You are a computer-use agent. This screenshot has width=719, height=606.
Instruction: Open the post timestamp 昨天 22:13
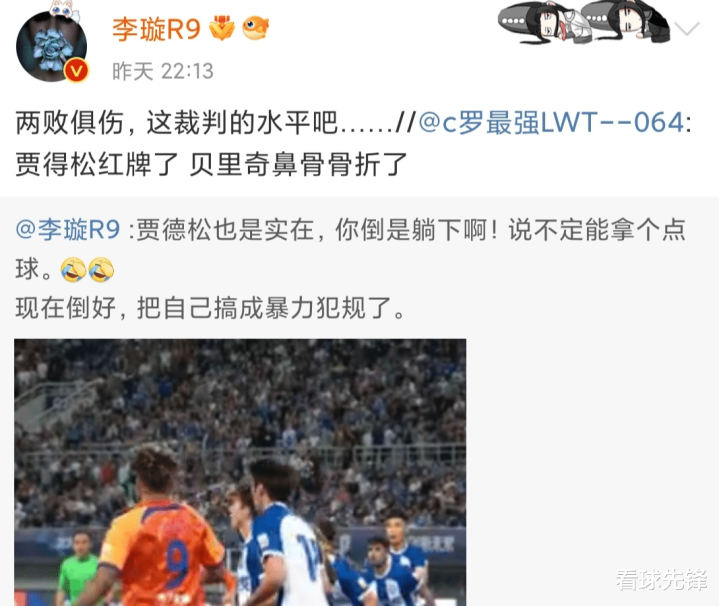tap(163, 72)
